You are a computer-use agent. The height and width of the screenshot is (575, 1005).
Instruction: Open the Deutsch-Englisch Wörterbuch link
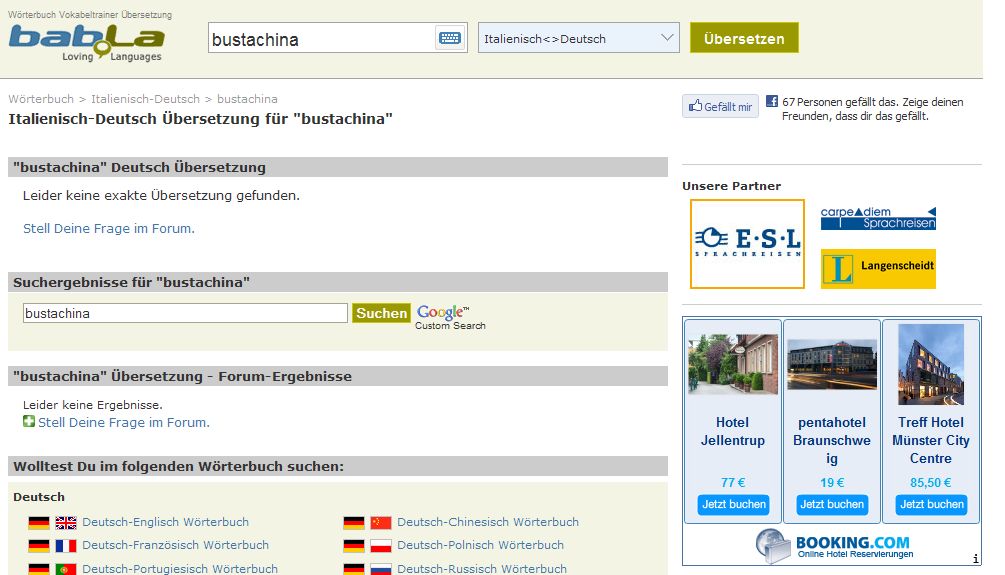click(165, 522)
